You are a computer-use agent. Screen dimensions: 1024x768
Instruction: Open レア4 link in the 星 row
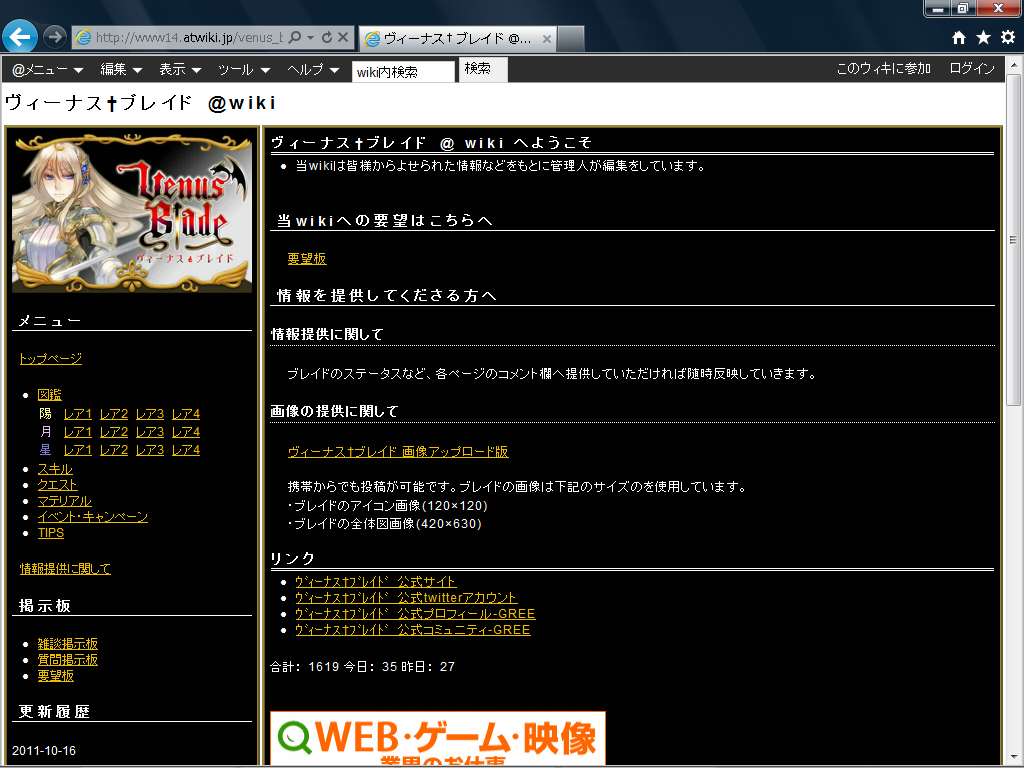(185, 450)
